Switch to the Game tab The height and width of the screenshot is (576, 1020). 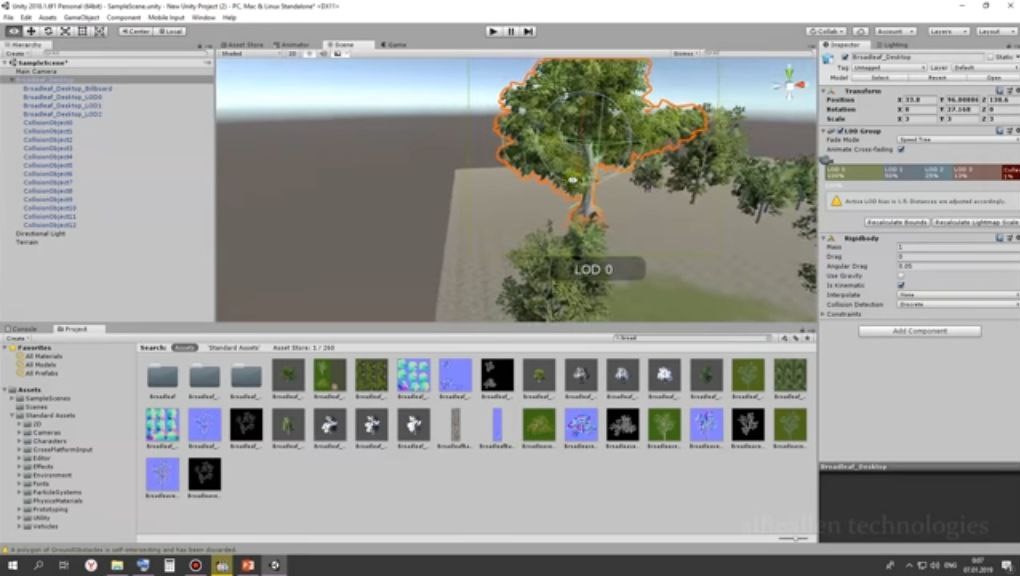[x=395, y=44]
